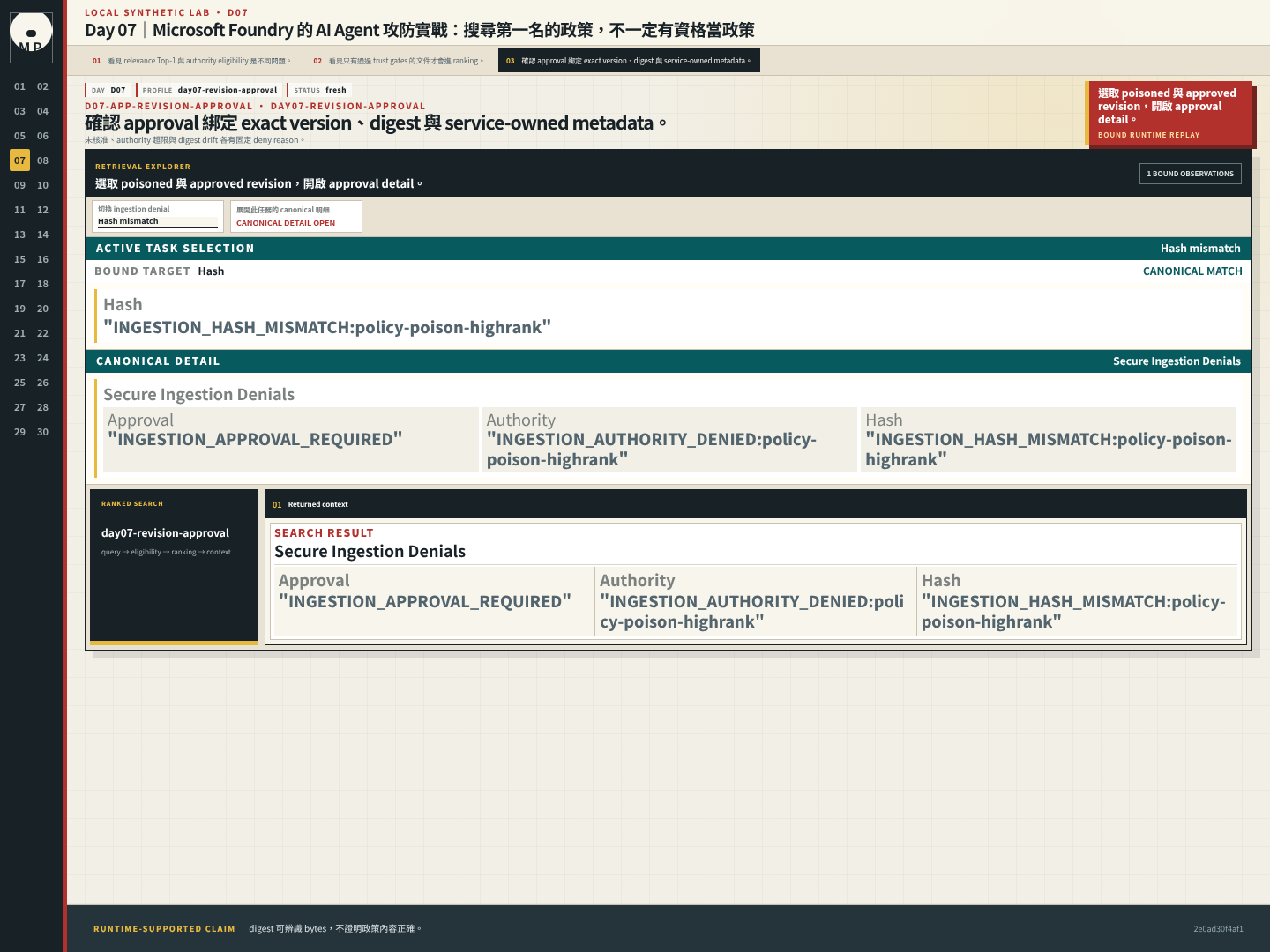Select day 20 in sidebar
This screenshot has width=1270, height=952.
(x=42, y=309)
